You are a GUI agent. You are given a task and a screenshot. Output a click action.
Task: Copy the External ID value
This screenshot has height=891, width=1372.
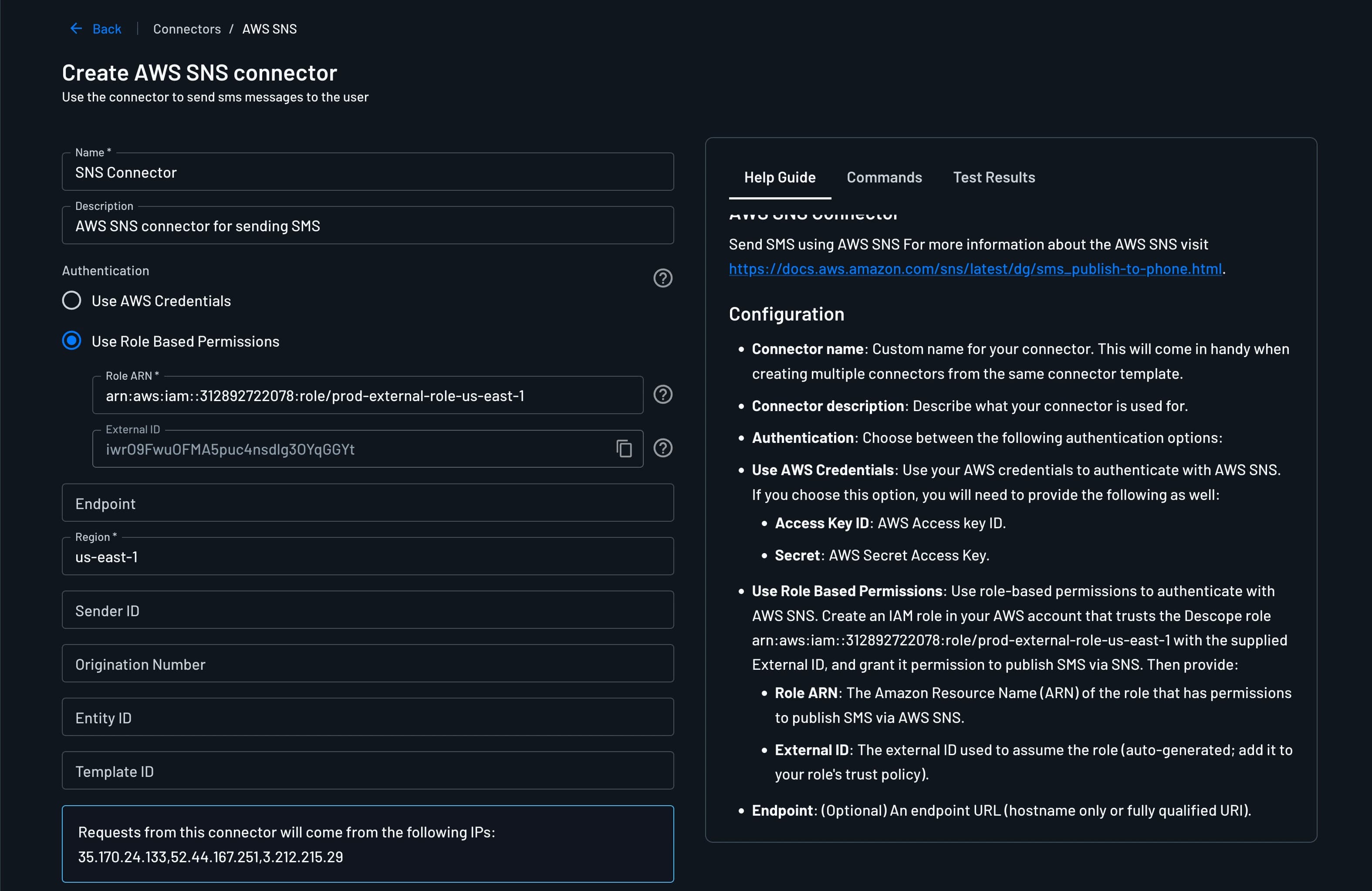click(x=624, y=449)
